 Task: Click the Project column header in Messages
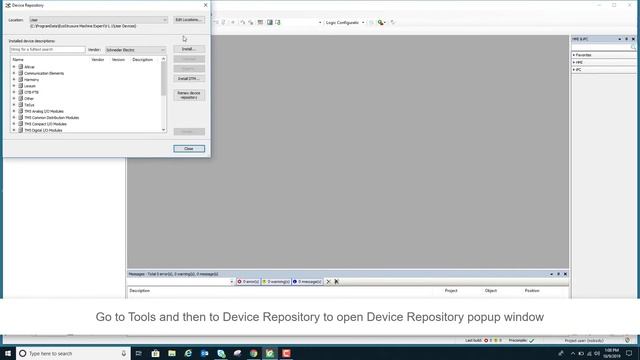point(451,291)
